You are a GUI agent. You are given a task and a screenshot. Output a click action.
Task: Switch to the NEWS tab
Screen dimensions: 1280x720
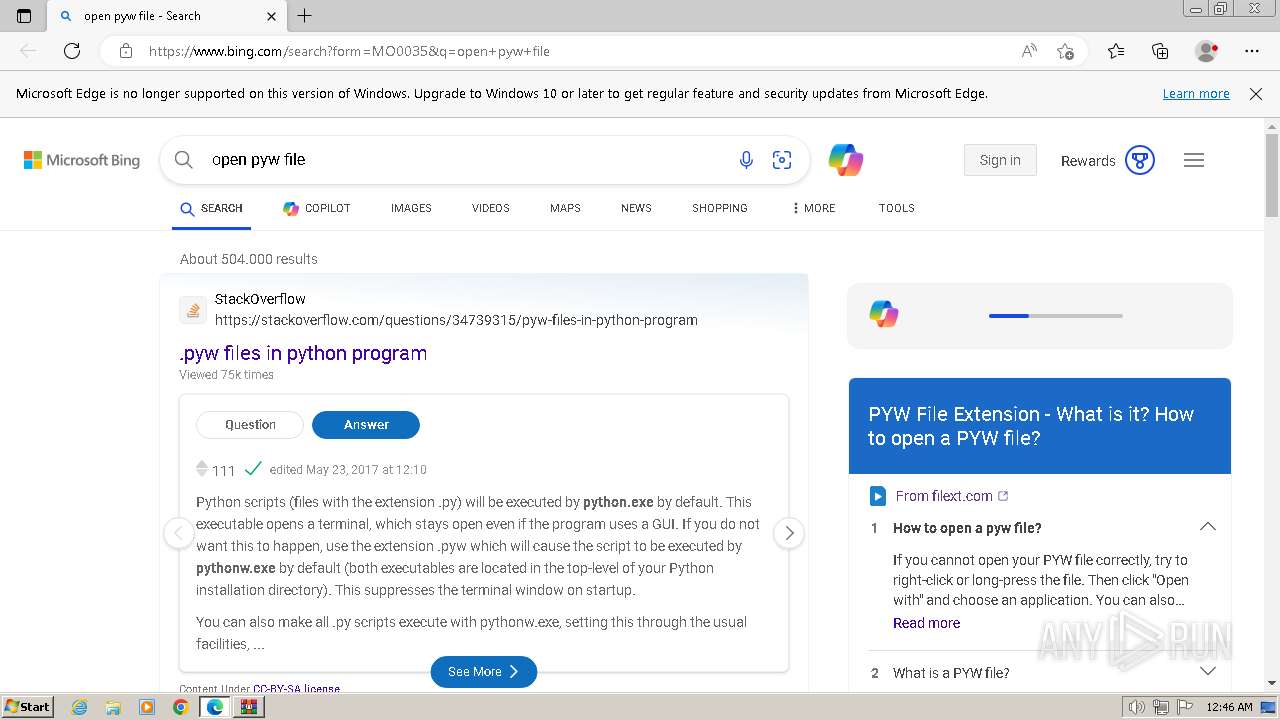(636, 208)
